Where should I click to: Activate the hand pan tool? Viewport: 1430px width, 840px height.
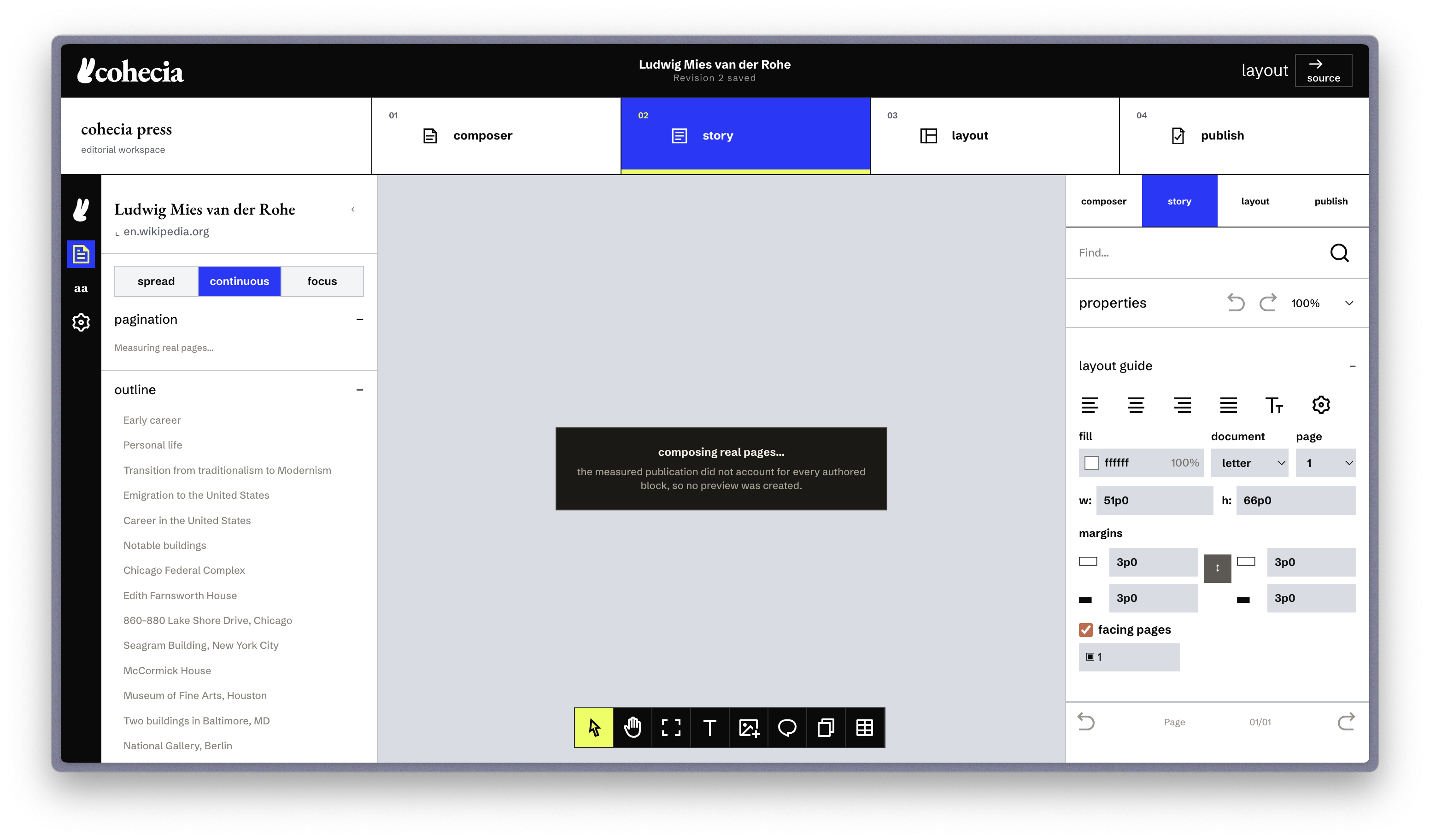(x=632, y=727)
